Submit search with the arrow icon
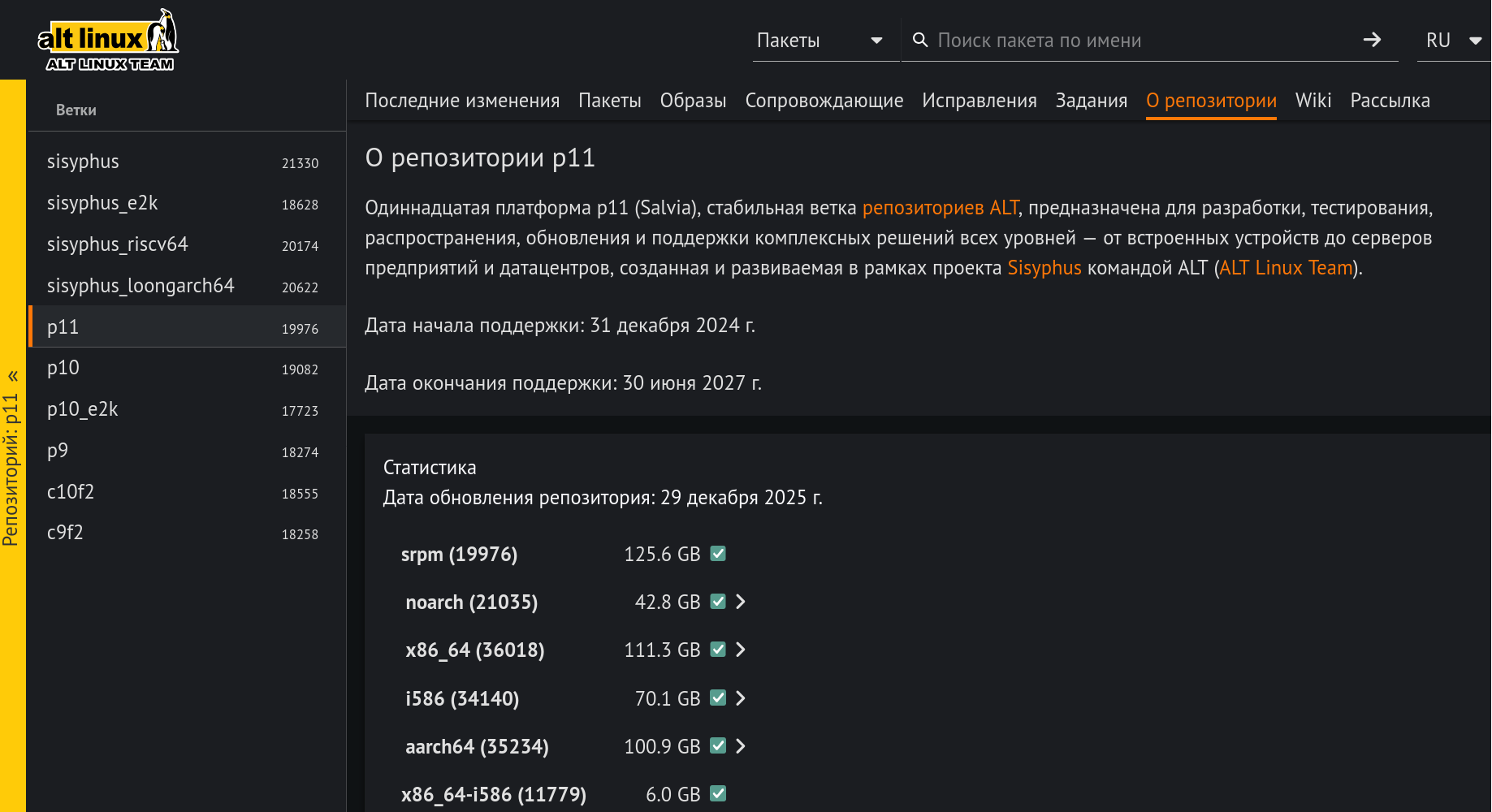This screenshot has height=812, width=1492. pyautogui.click(x=1372, y=40)
